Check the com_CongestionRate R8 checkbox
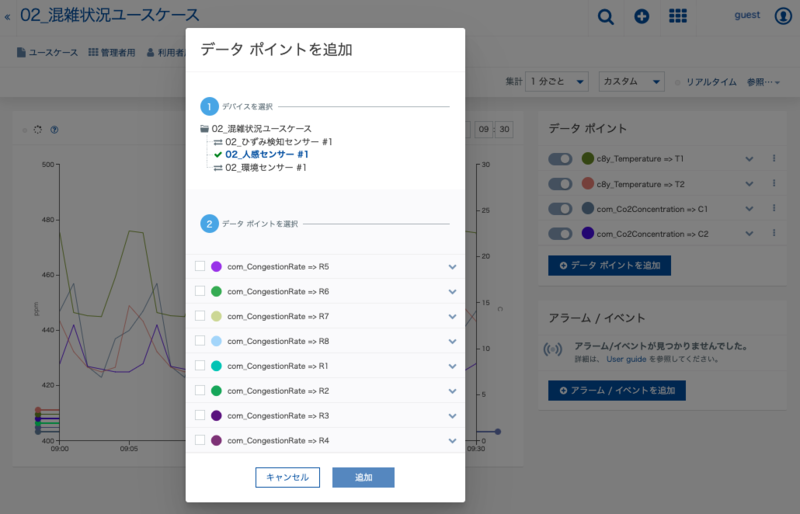Screen dimensions: 800x514 coord(200,340)
